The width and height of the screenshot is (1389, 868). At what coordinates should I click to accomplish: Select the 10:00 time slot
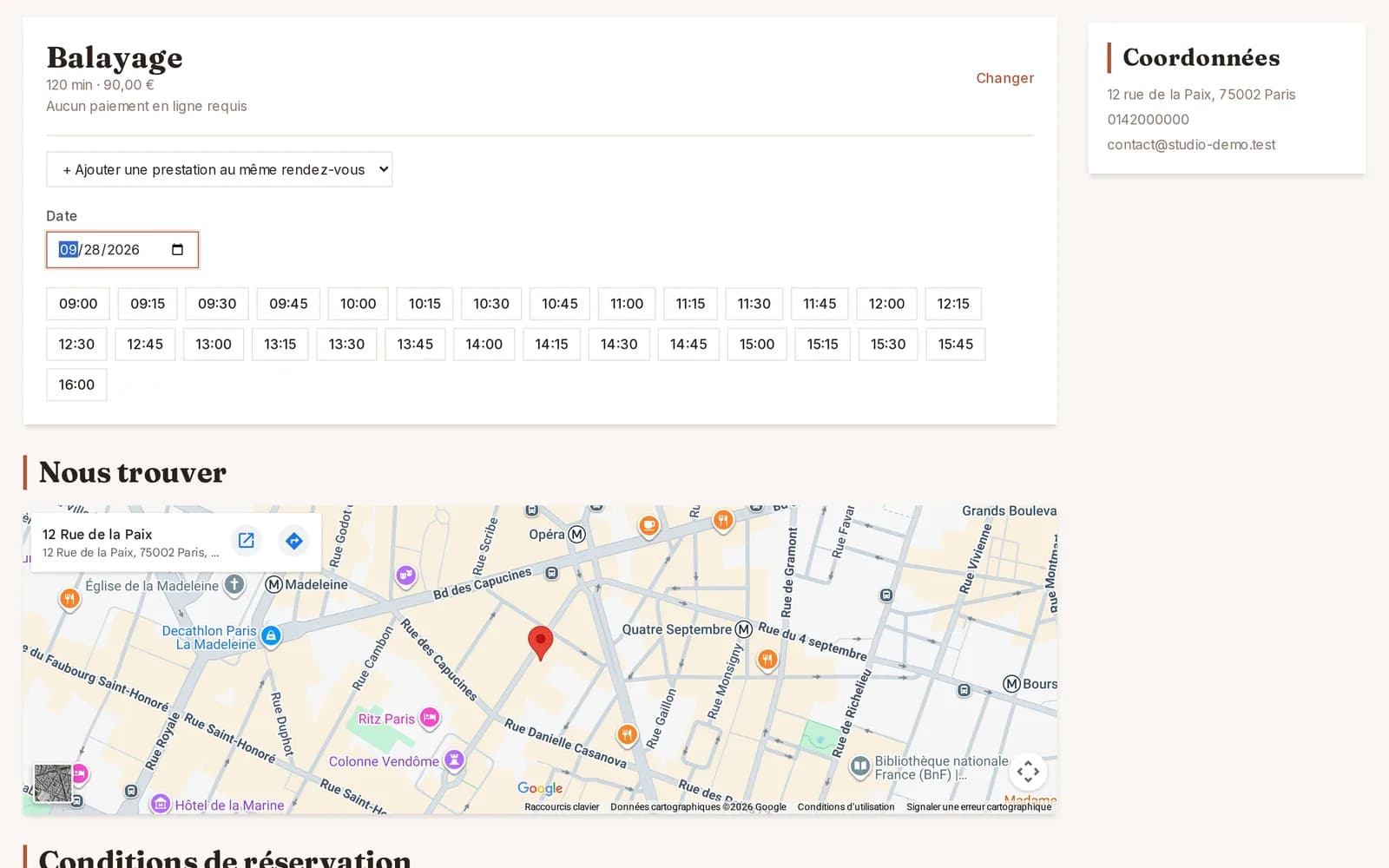point(358,304)
